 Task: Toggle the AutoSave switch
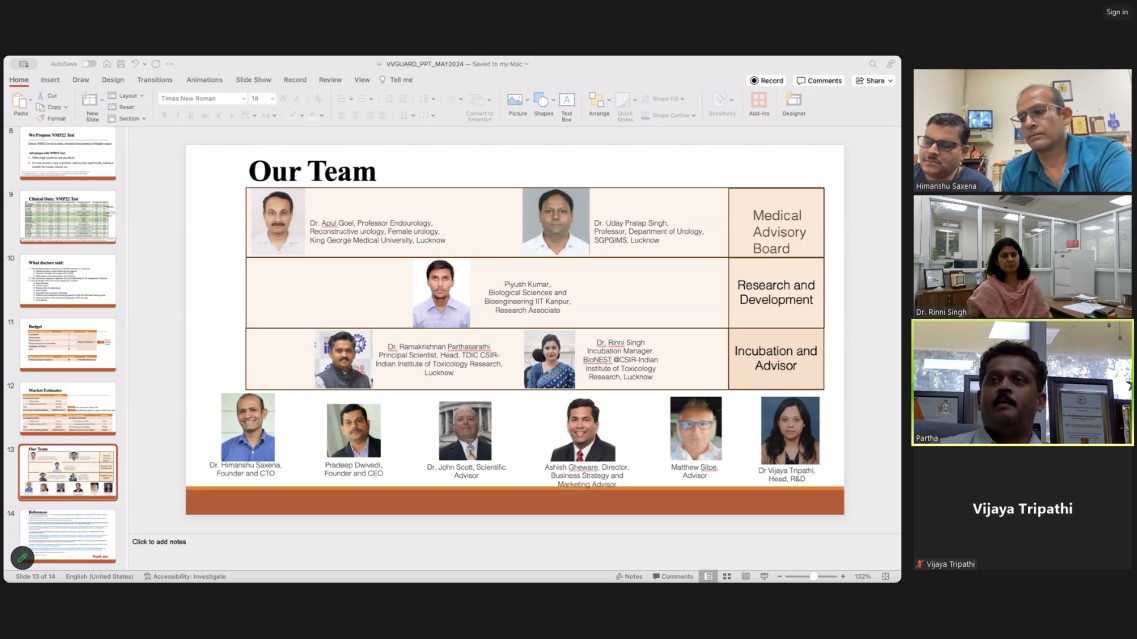89,64
